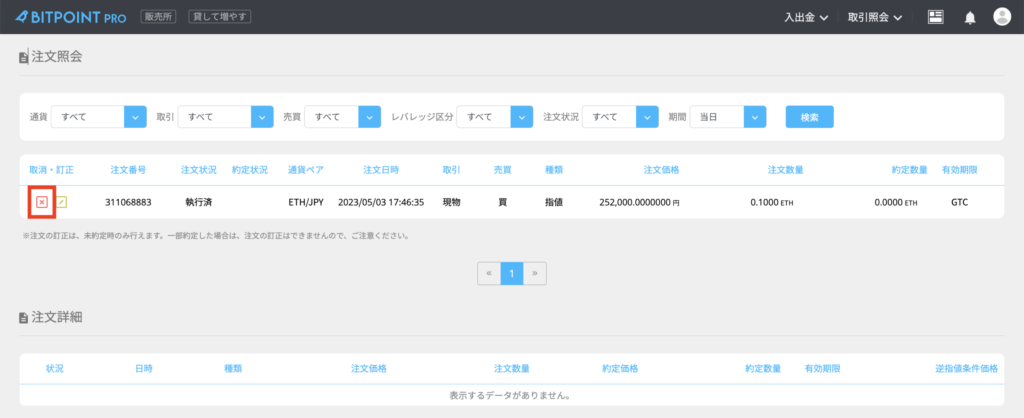This screenshot has width=1024, height=418.
Task: Click the 現物 trade type cell
Action: pos(451,202)
